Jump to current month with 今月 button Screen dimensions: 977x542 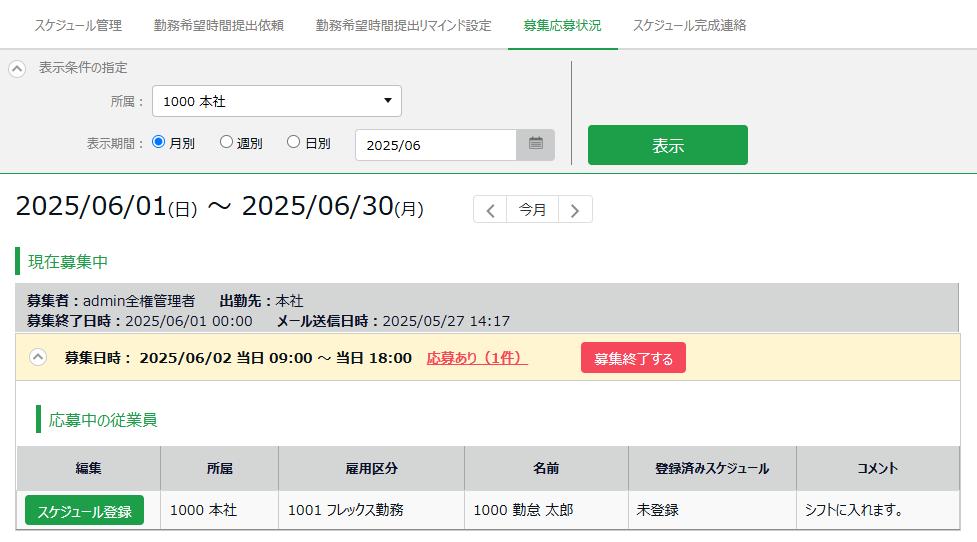pos(532,210)
